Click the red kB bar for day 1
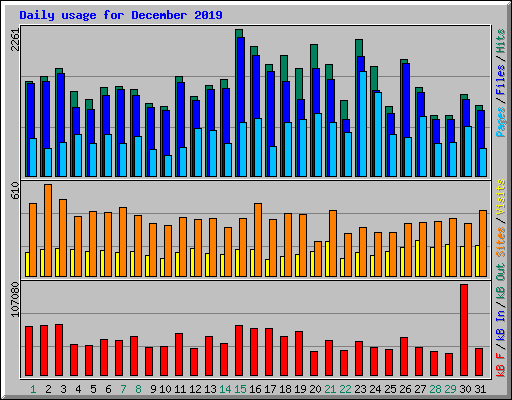Screen dimensions: 512x400 (29, 351)
